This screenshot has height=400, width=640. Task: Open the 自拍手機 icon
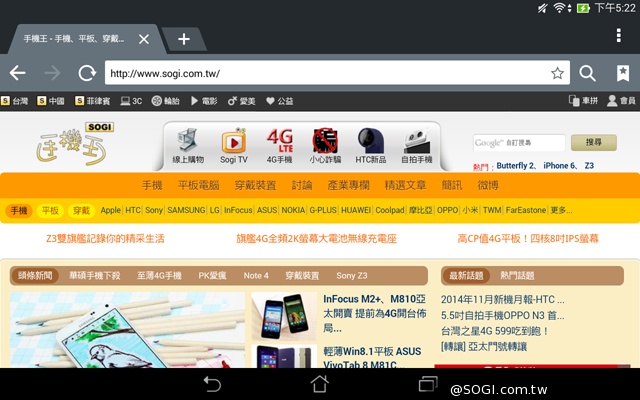(x=417, y=146)
